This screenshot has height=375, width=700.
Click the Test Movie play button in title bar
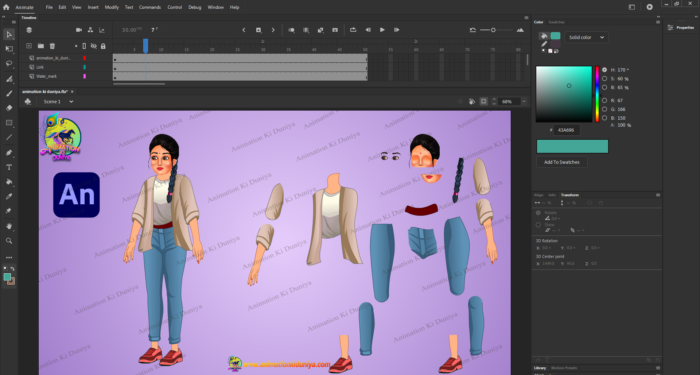650,7
